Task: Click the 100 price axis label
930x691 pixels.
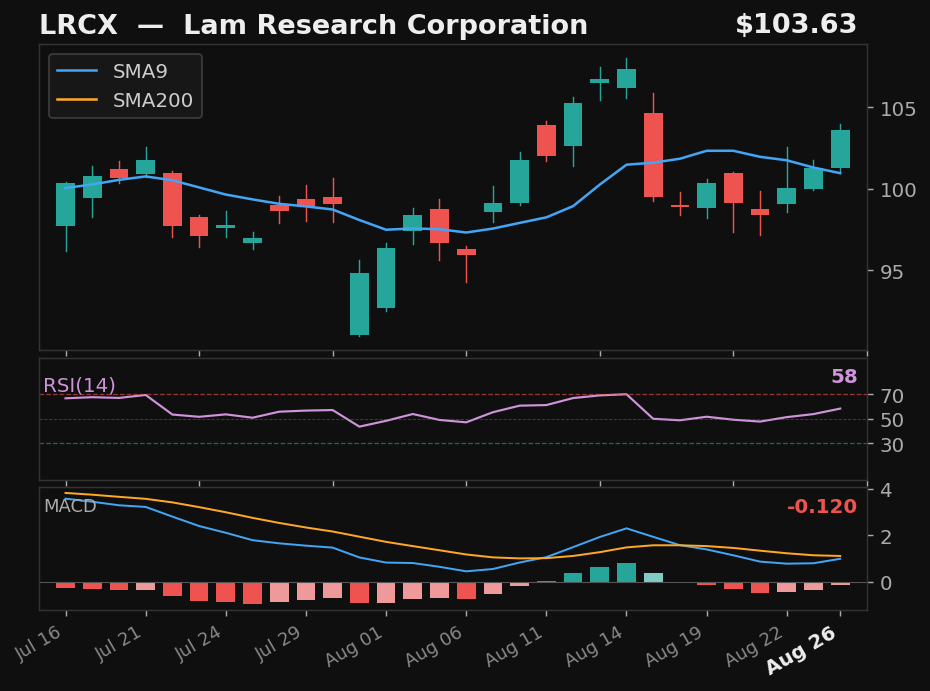Action: 898,190
